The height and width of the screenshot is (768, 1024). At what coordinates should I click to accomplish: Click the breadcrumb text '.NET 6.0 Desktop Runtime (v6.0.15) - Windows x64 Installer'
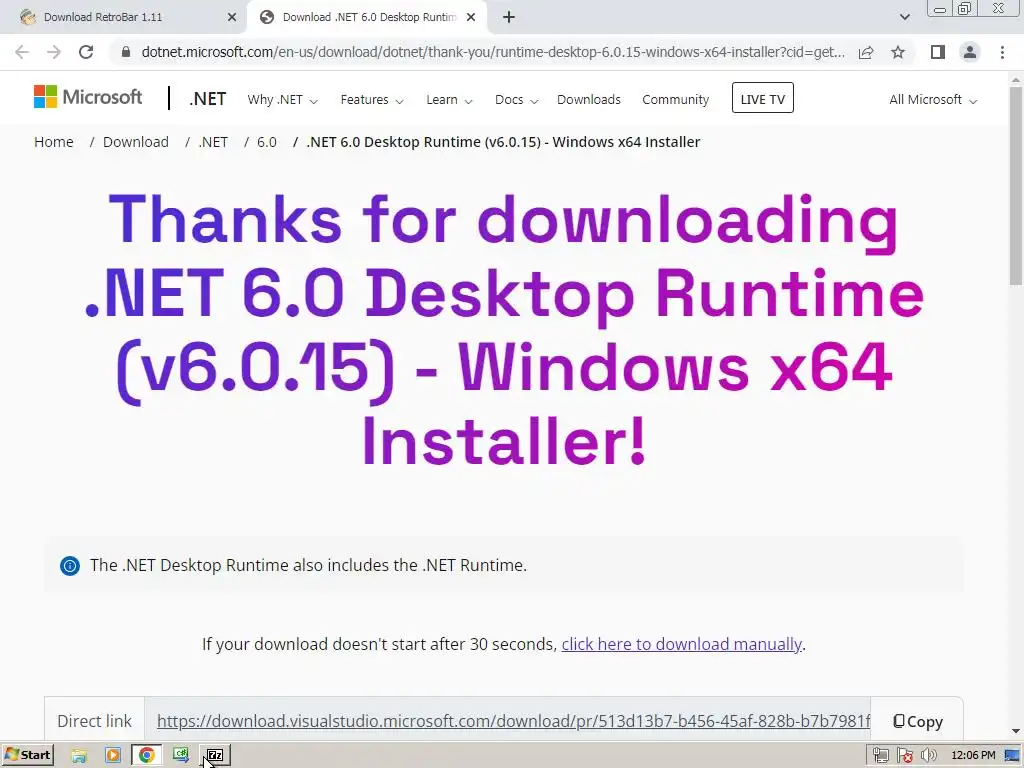pos(503,142)
